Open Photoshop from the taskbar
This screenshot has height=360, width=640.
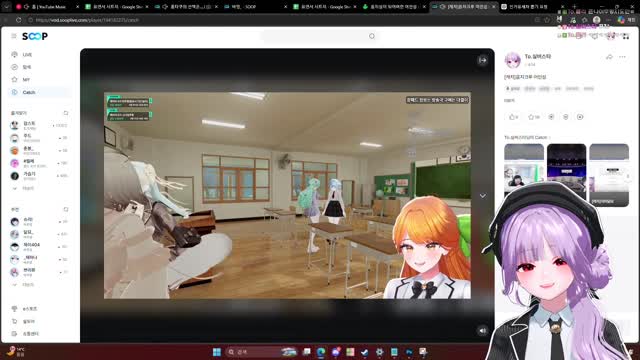[x=409, y=352]
